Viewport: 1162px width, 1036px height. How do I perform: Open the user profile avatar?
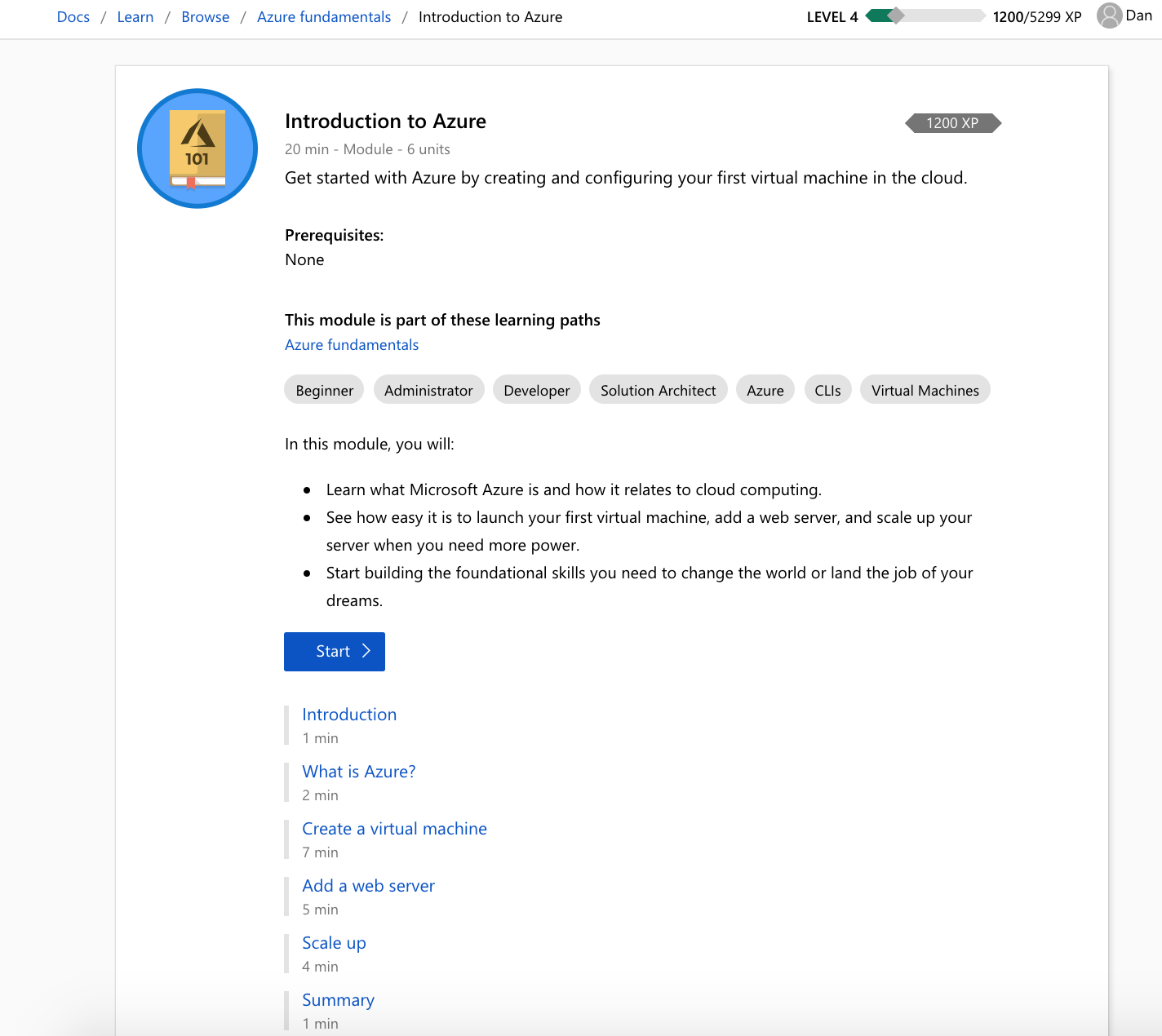coord(1109,15)
